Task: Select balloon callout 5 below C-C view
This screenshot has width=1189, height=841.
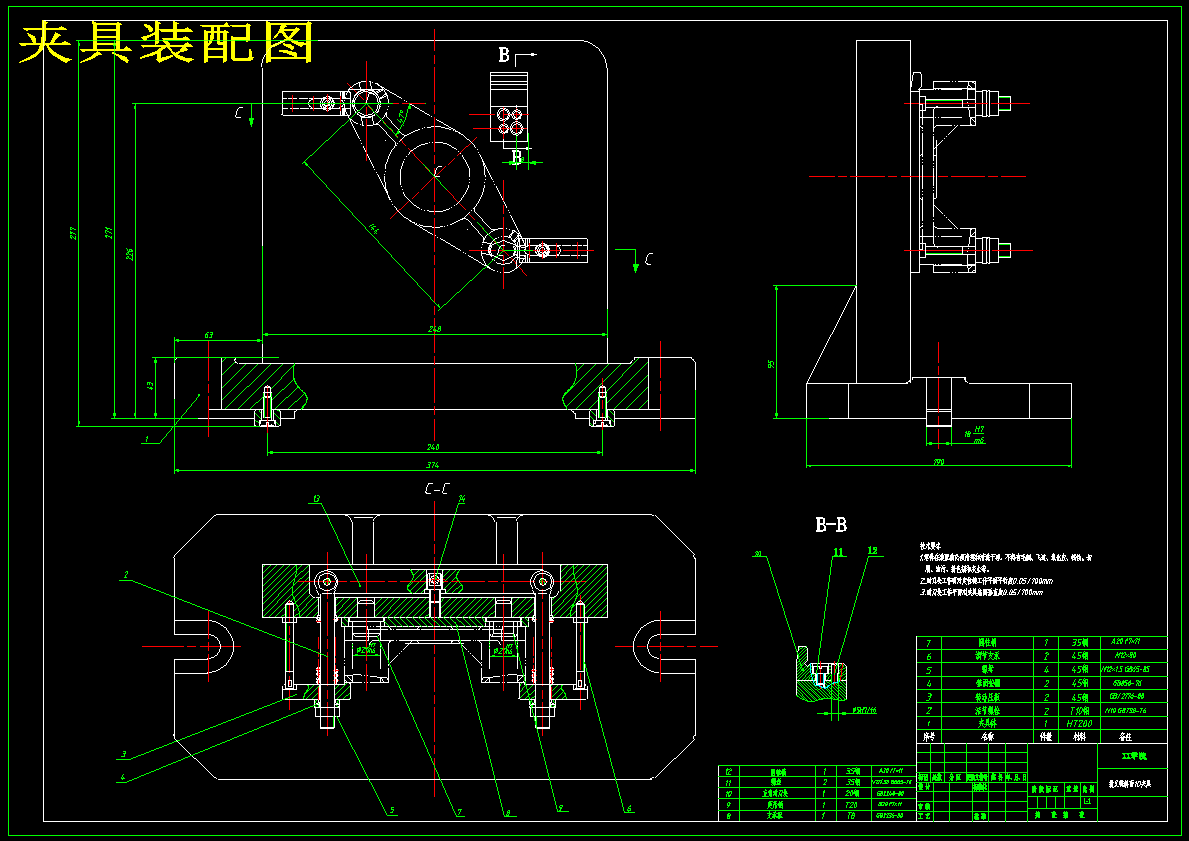Action: coord(392,810)
